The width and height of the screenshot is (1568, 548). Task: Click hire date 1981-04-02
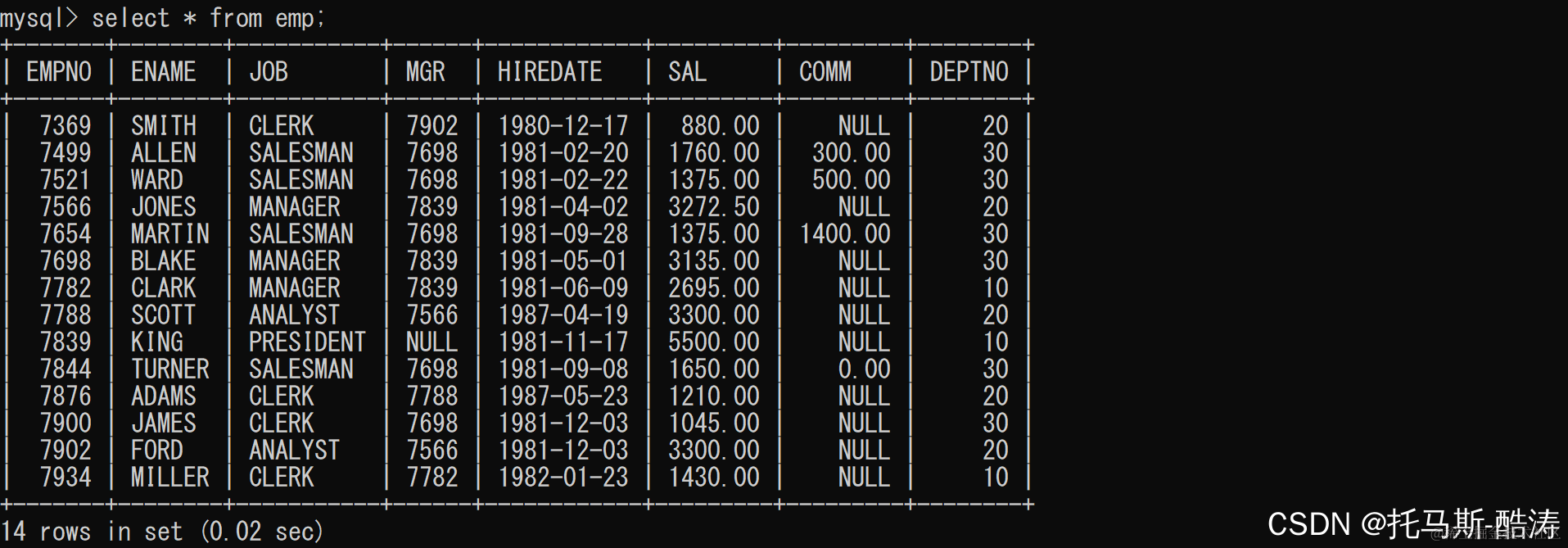(563, 207)
